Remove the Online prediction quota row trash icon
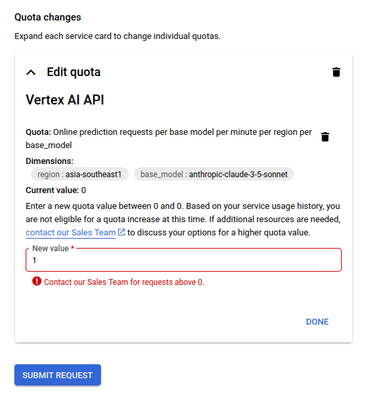This screenshot has height=400, width=366. click(x=325, y=137)
